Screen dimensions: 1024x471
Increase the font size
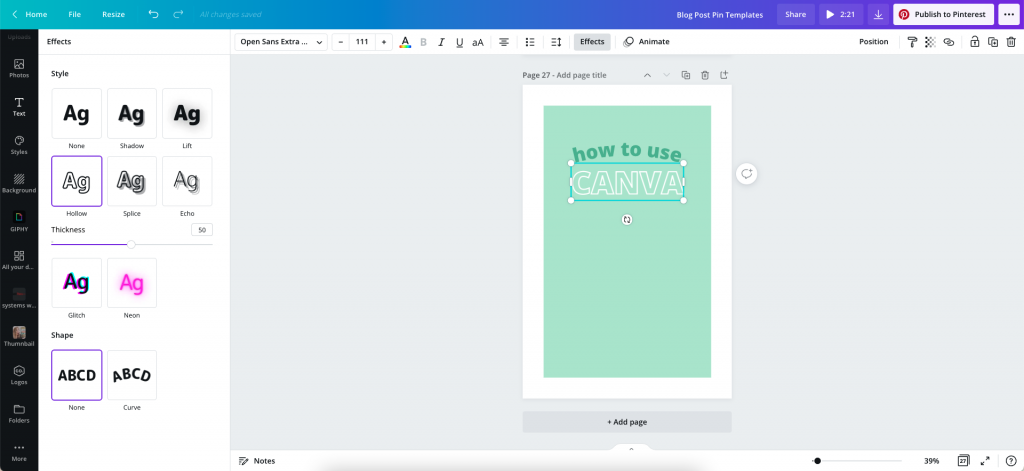click(x=384, y=42)
